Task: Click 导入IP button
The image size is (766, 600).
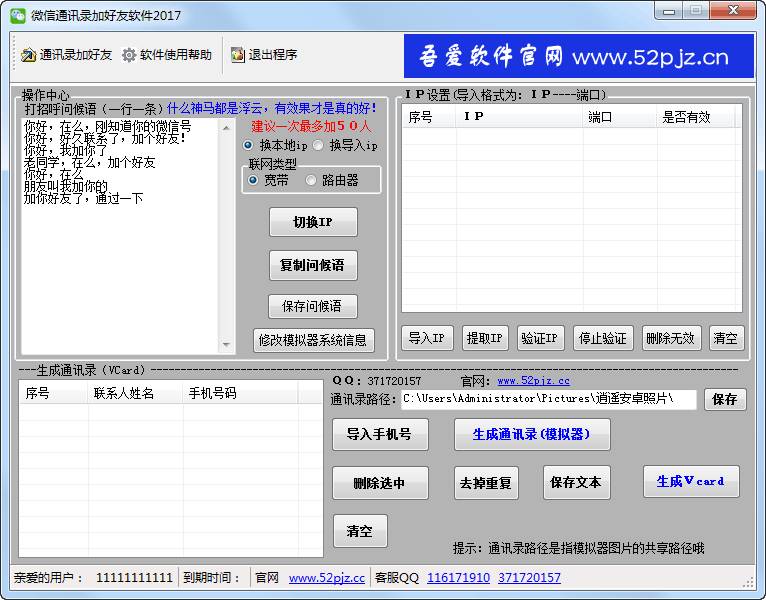Action: (x=427, y=338)
